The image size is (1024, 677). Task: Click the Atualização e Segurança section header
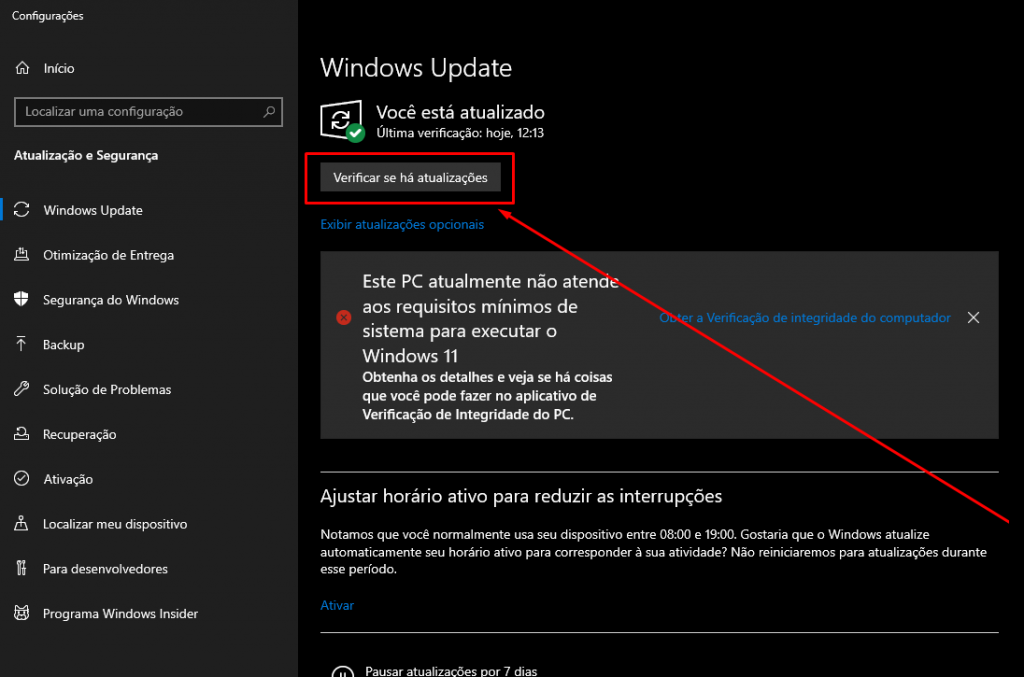(86, 155)
